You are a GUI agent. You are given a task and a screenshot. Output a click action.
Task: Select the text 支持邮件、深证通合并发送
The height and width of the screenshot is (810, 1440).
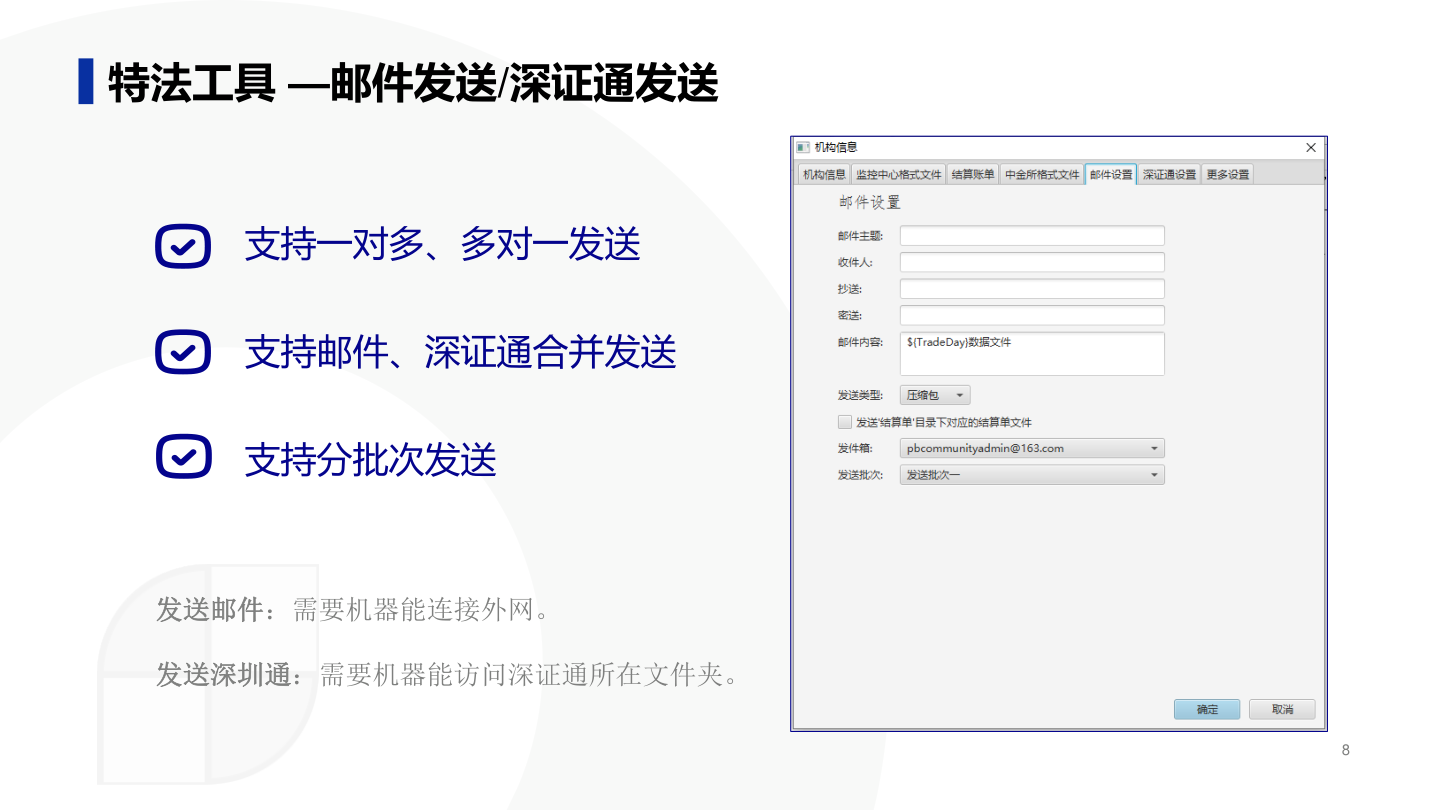(x=460, y=352)
